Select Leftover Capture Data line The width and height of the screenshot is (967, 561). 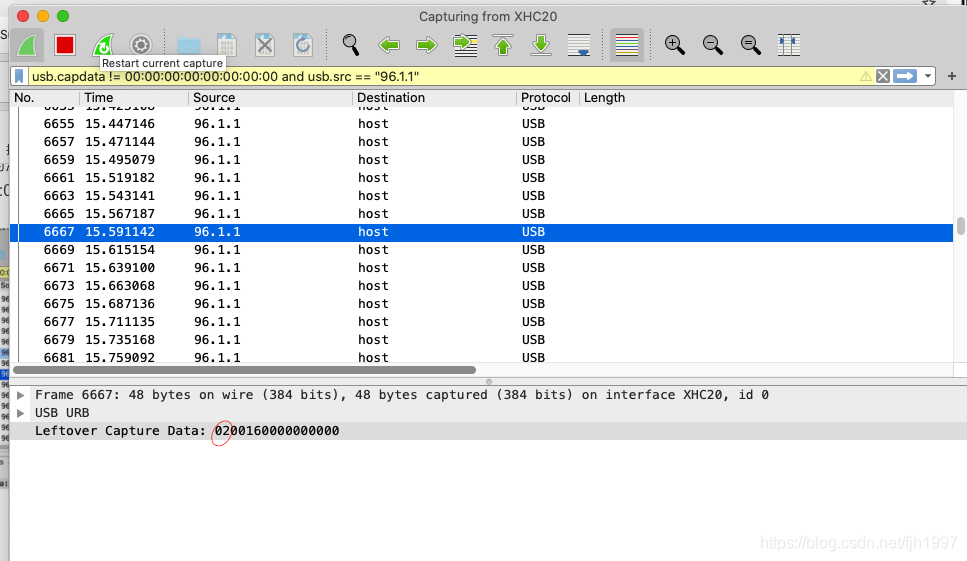click(488, 431)
